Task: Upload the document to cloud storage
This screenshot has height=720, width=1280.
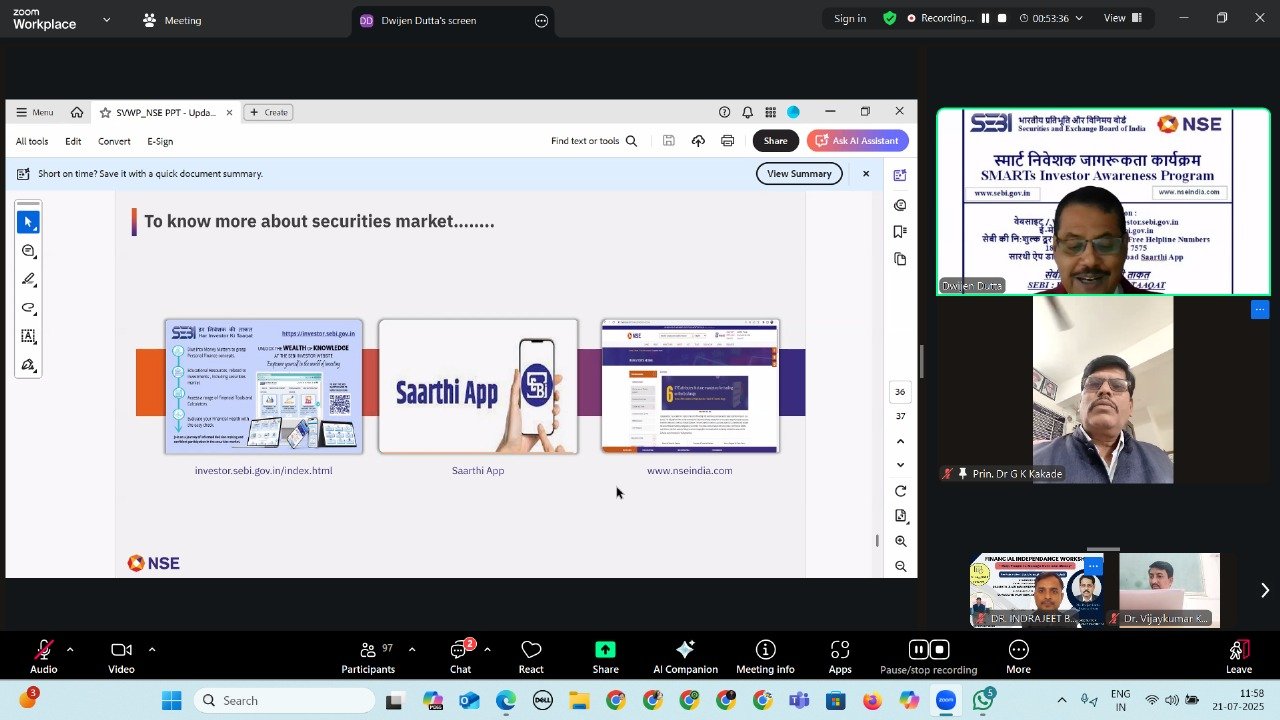Action: (x=698, y=141)
